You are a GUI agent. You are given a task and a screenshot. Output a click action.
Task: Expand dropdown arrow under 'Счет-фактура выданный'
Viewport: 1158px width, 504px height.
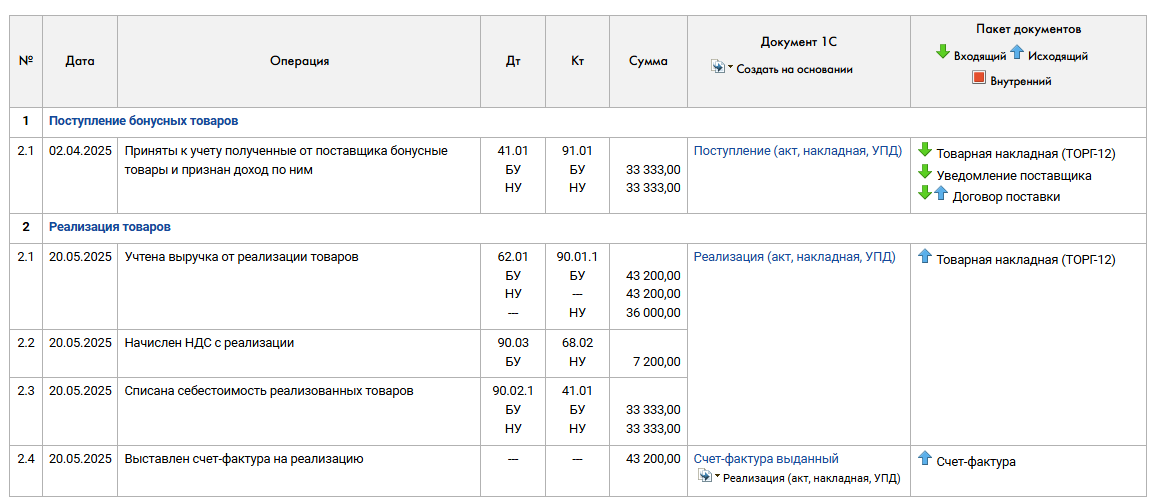(x=716, y=477)
